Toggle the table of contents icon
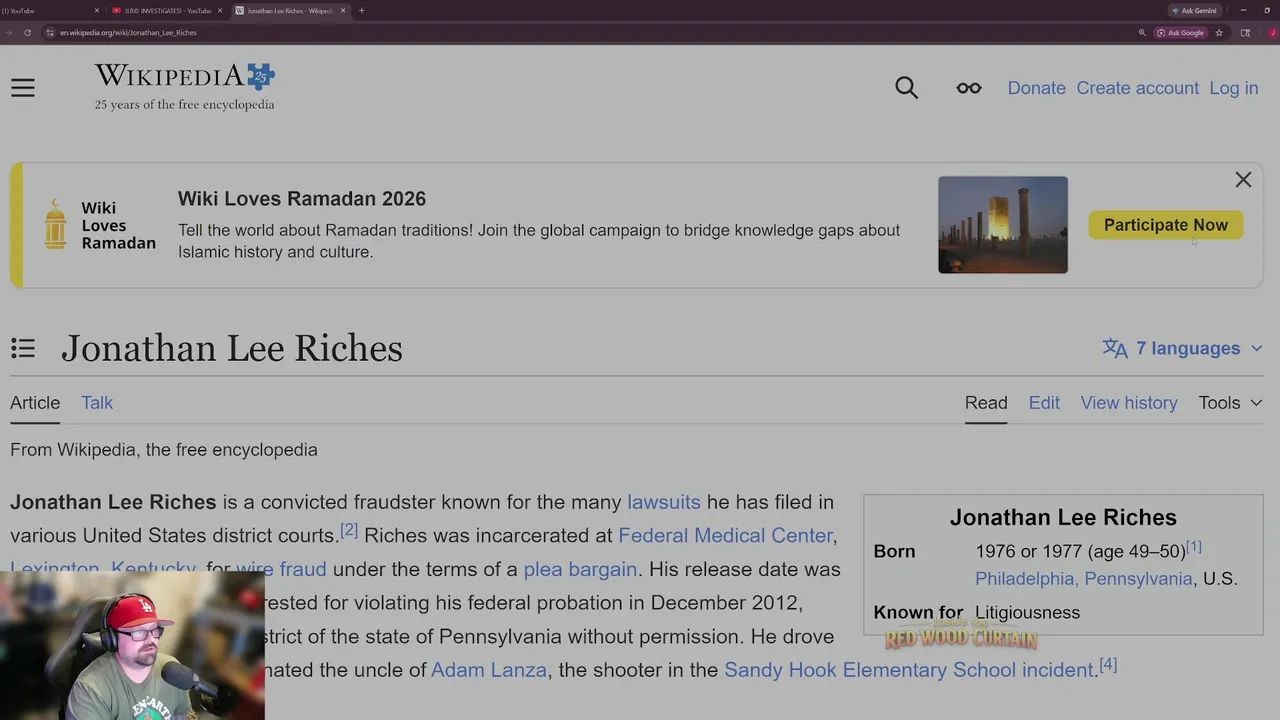The height and width of the screenshot is (720, 1280). 23,348
